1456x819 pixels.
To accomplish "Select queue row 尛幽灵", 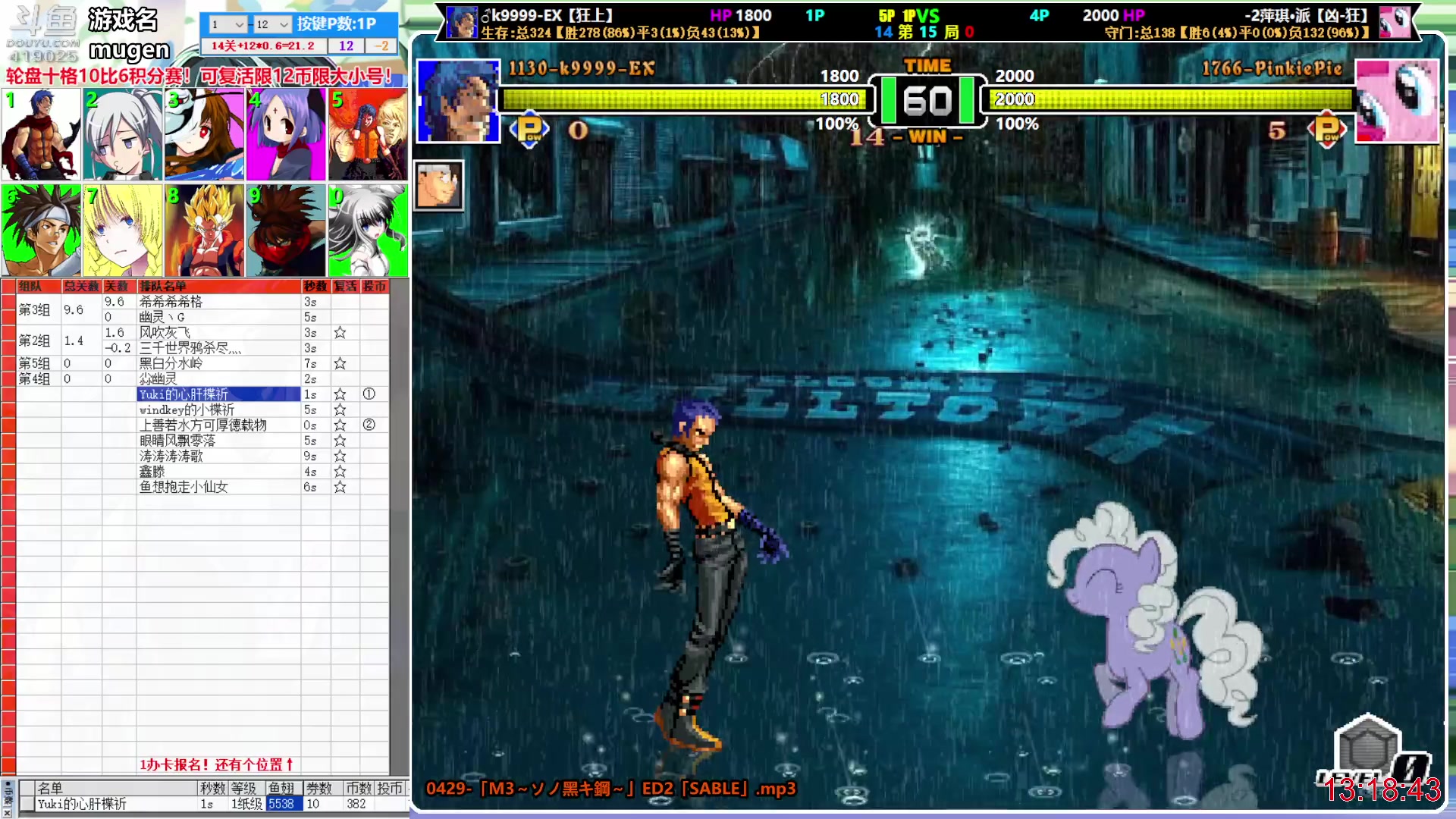I will pyautogui.click(x=218, y=378).
